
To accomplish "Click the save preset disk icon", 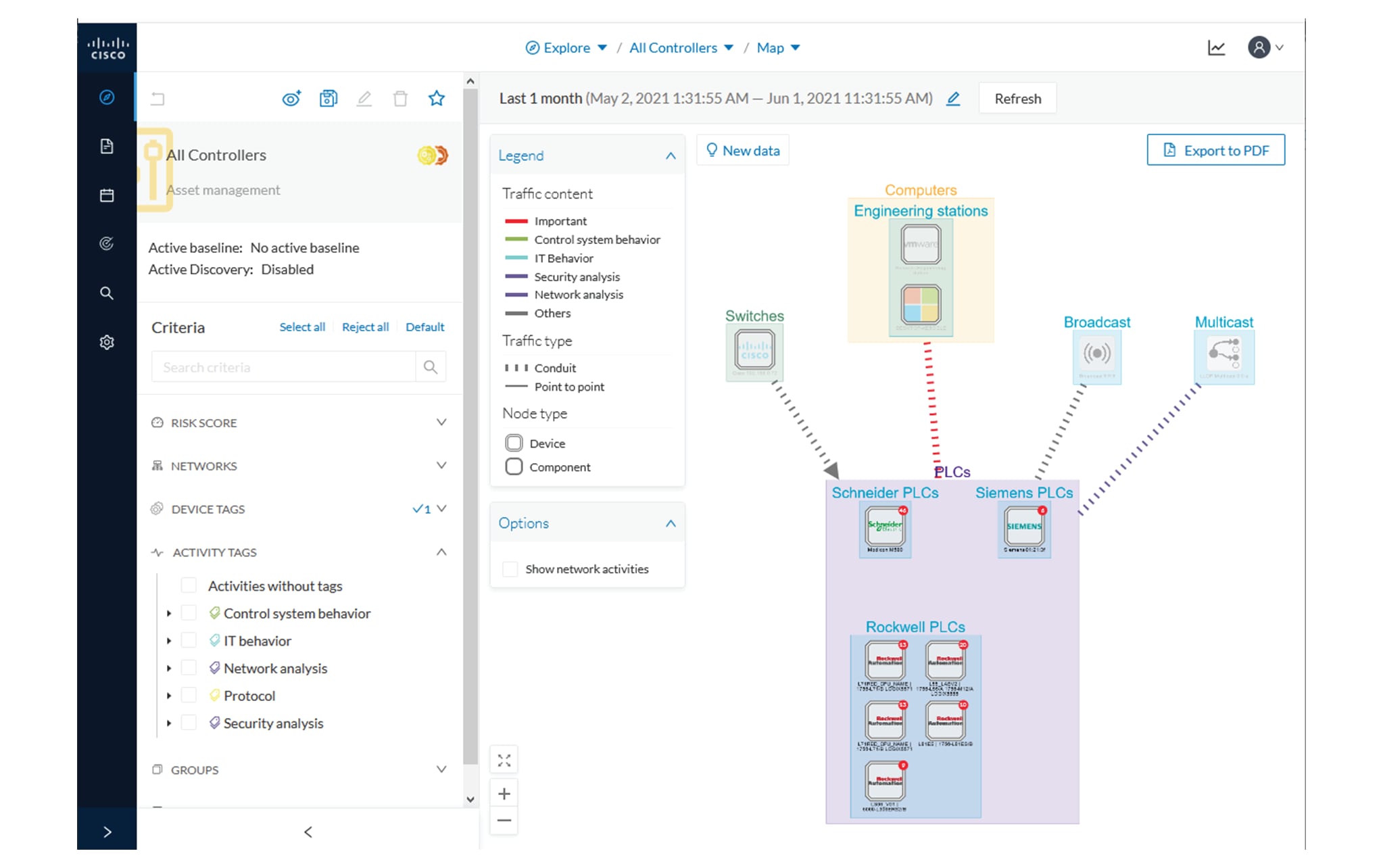I will (x=329, y=99).
